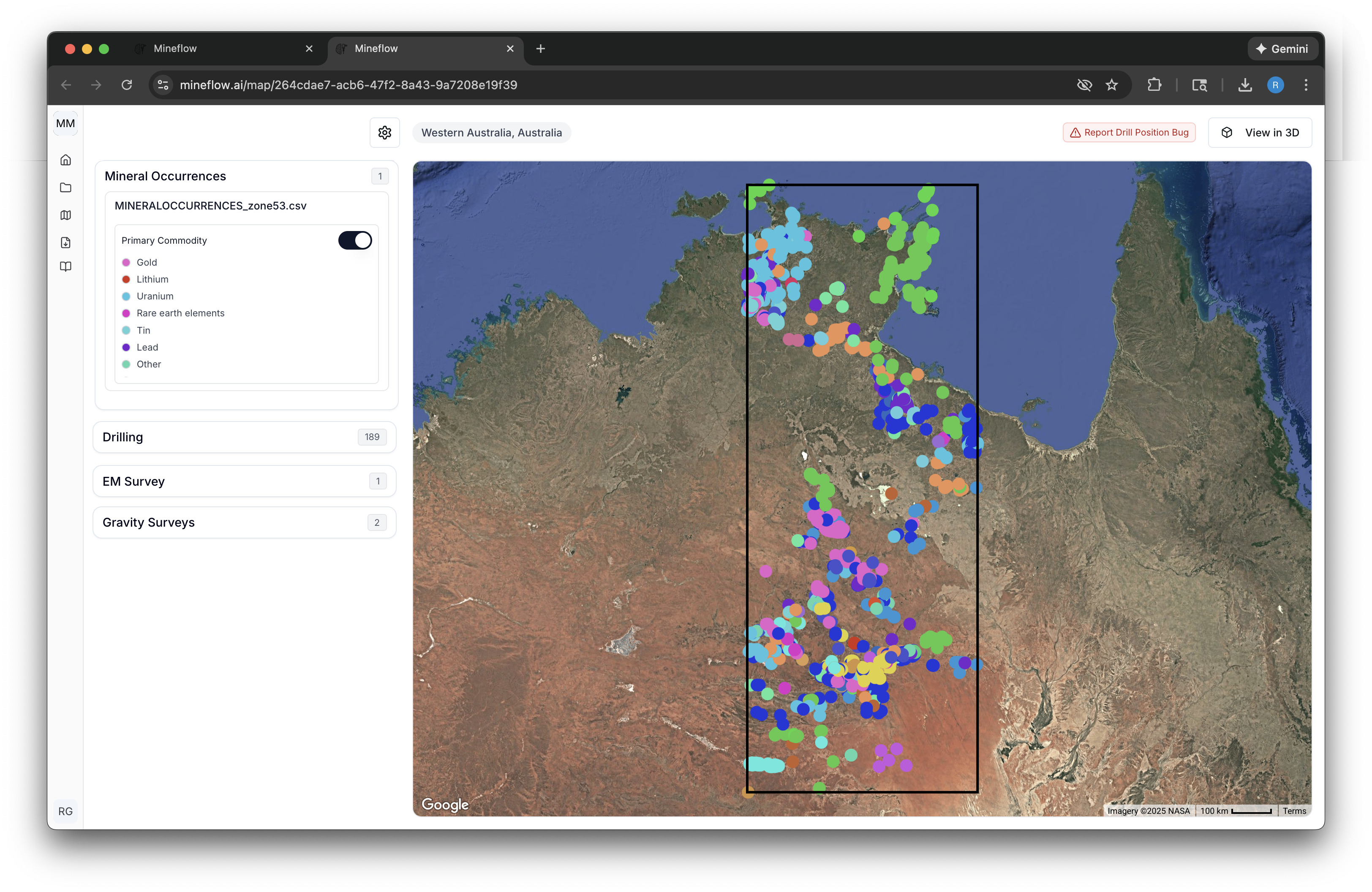Open the Projects folder sidebar icon
Screen dimensions: 1372x892
pyautogui.click(x=65, y=187)
